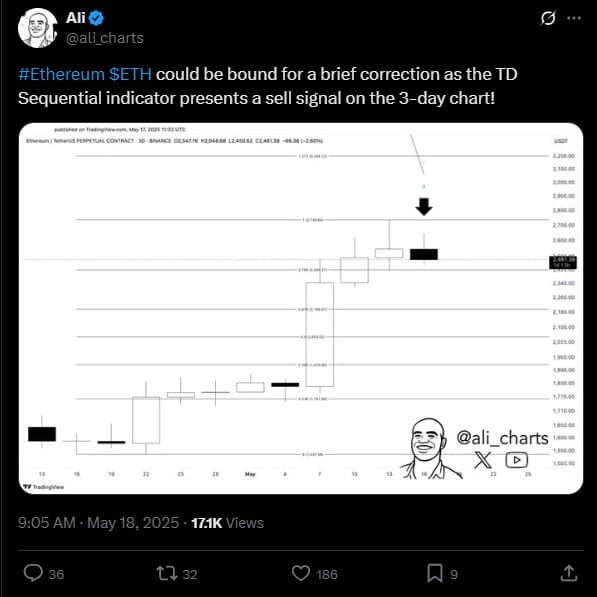This screenshot has height=597, width=597.
Task: Open the three-dot more options menu
Action: 574,18
